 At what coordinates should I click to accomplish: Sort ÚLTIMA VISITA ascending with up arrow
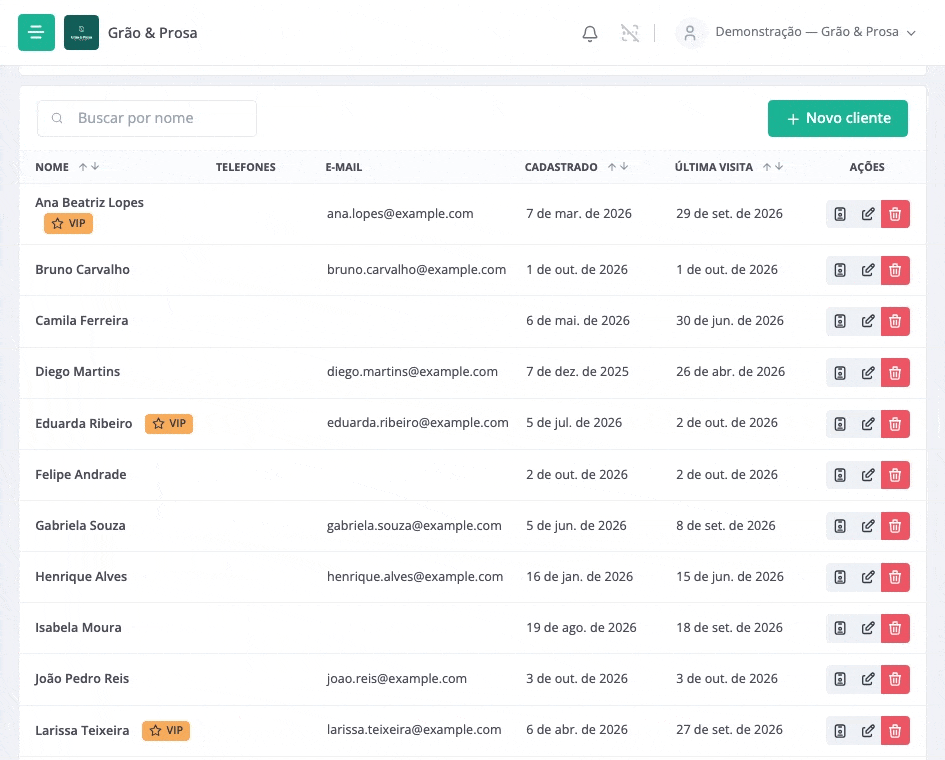tap(767, 167)
